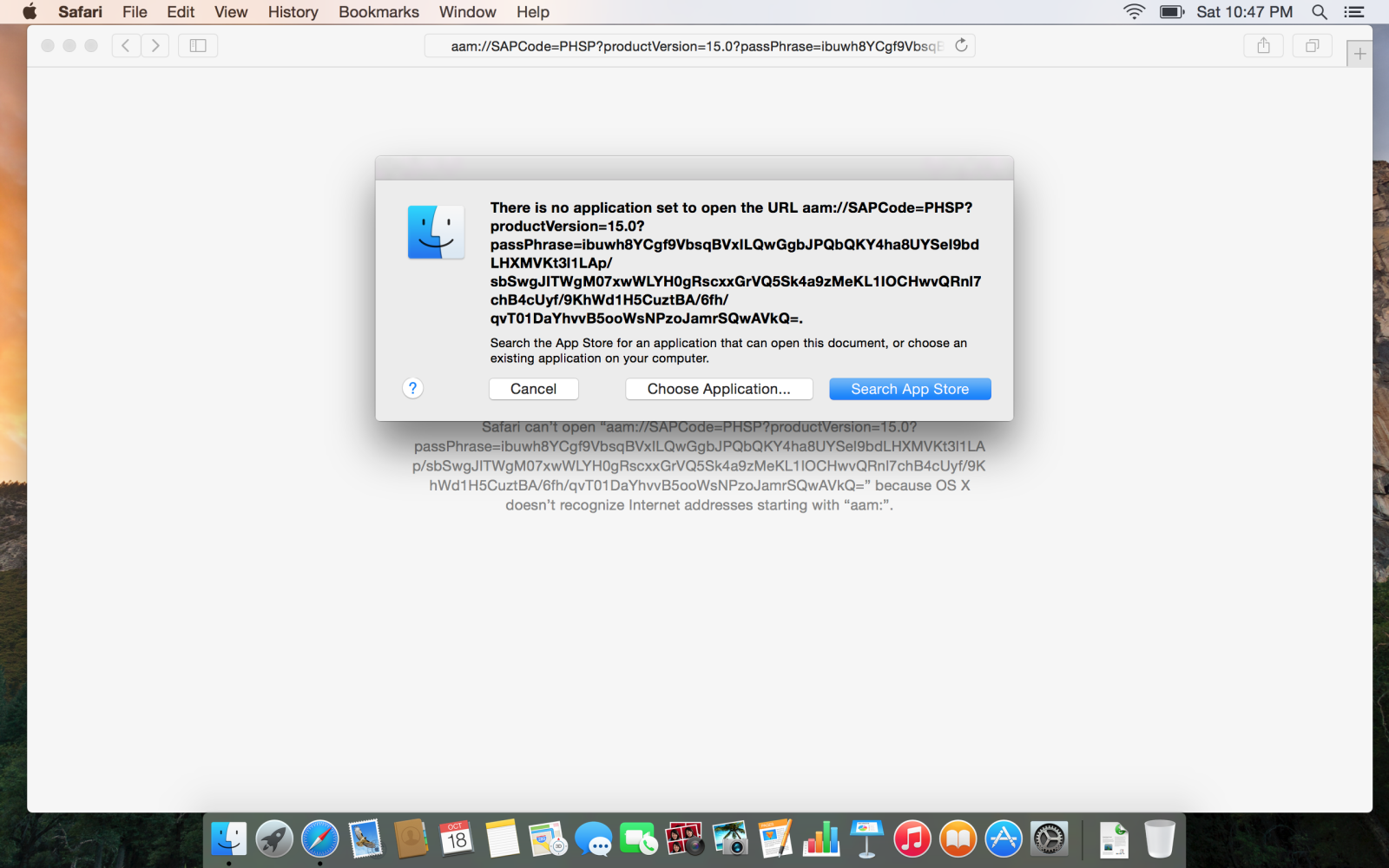Open the dialog's help question mark
This screenshot has width=1389, height=868.
[413, 388]
